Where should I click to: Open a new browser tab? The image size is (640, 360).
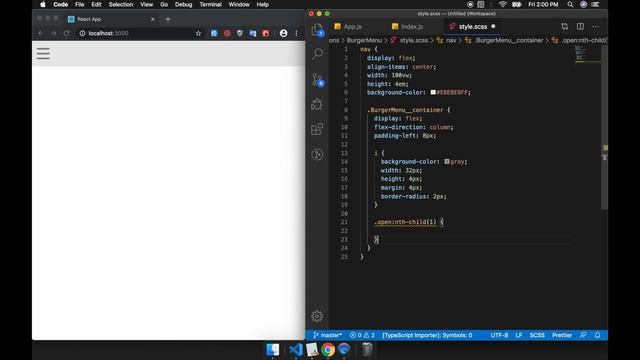click(168, 19)
